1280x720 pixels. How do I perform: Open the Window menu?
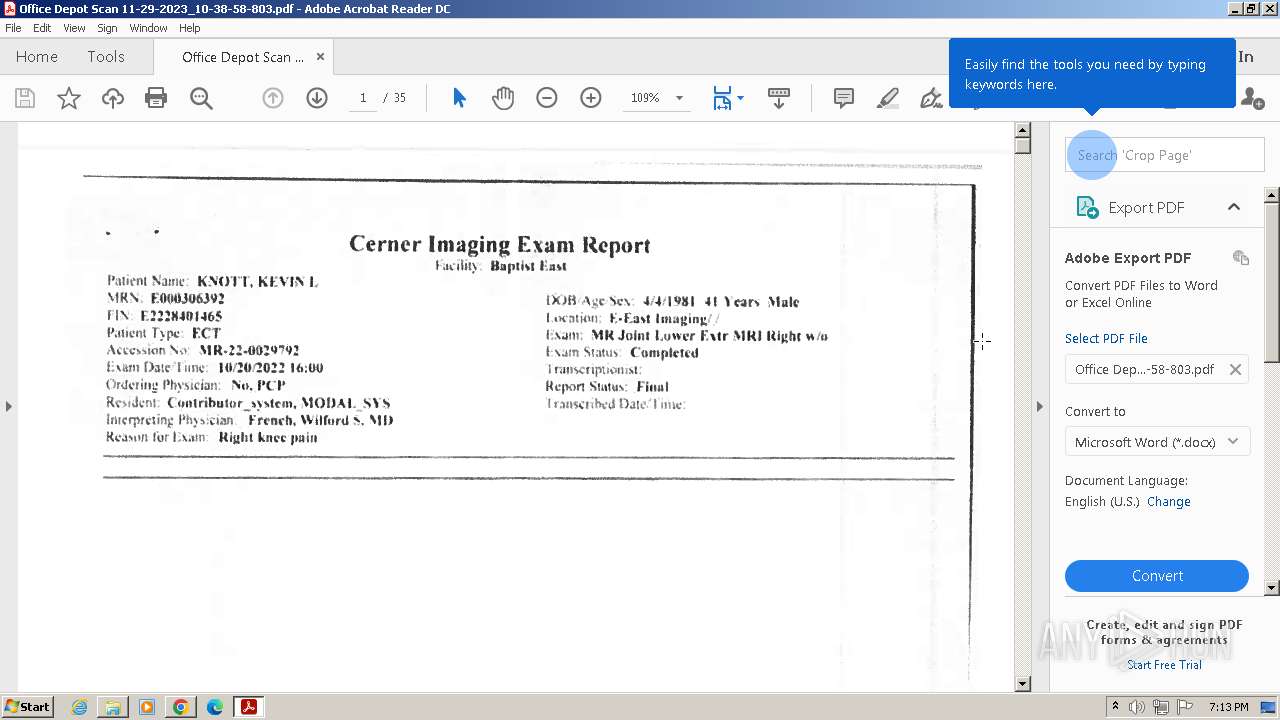[x=148, y=28]
